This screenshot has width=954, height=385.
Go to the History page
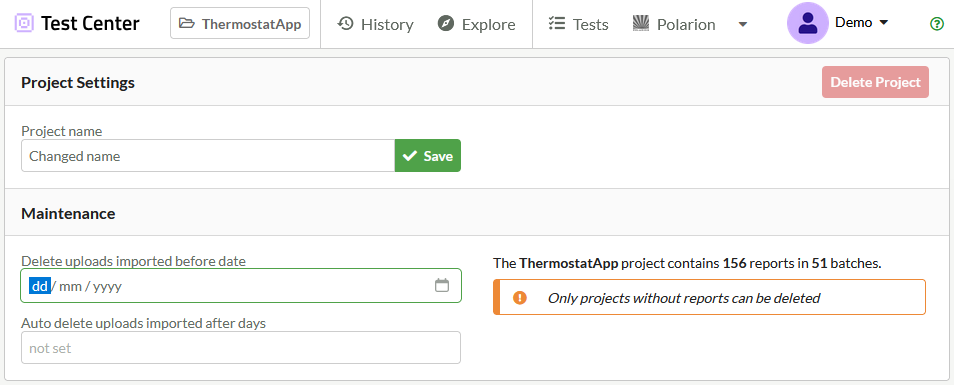375,24
